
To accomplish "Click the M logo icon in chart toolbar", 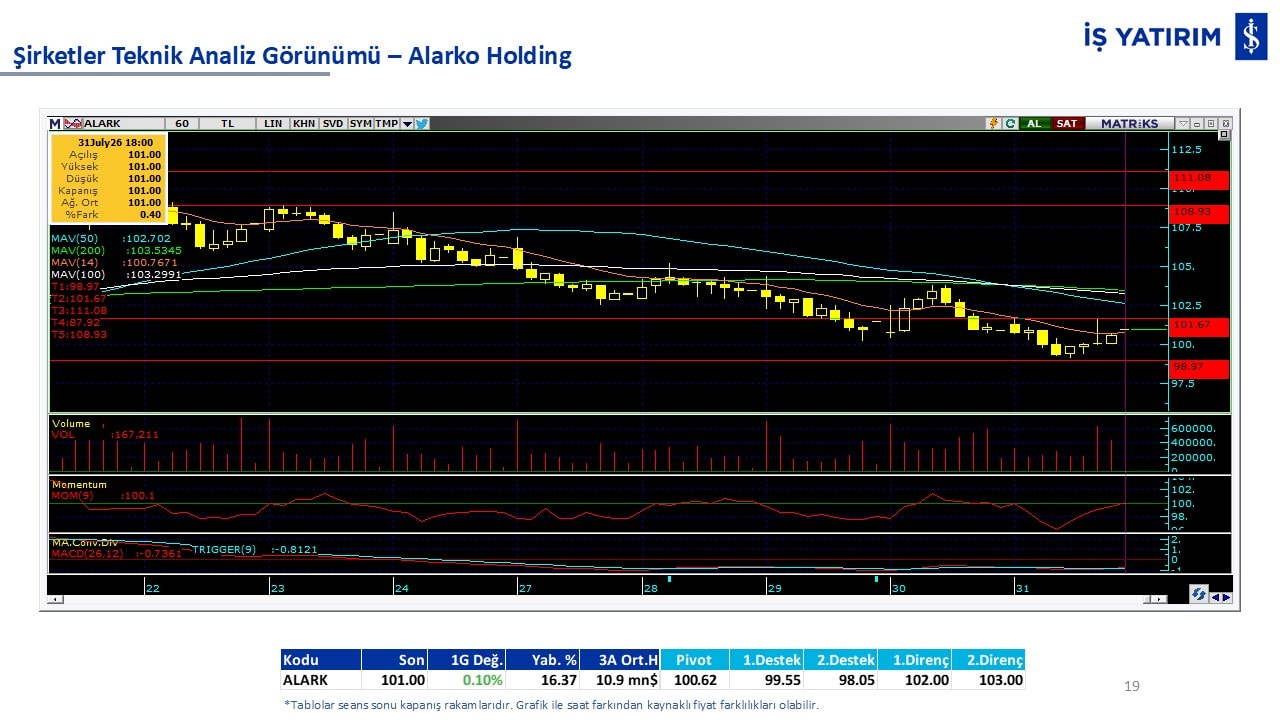I will click(55, 124).
